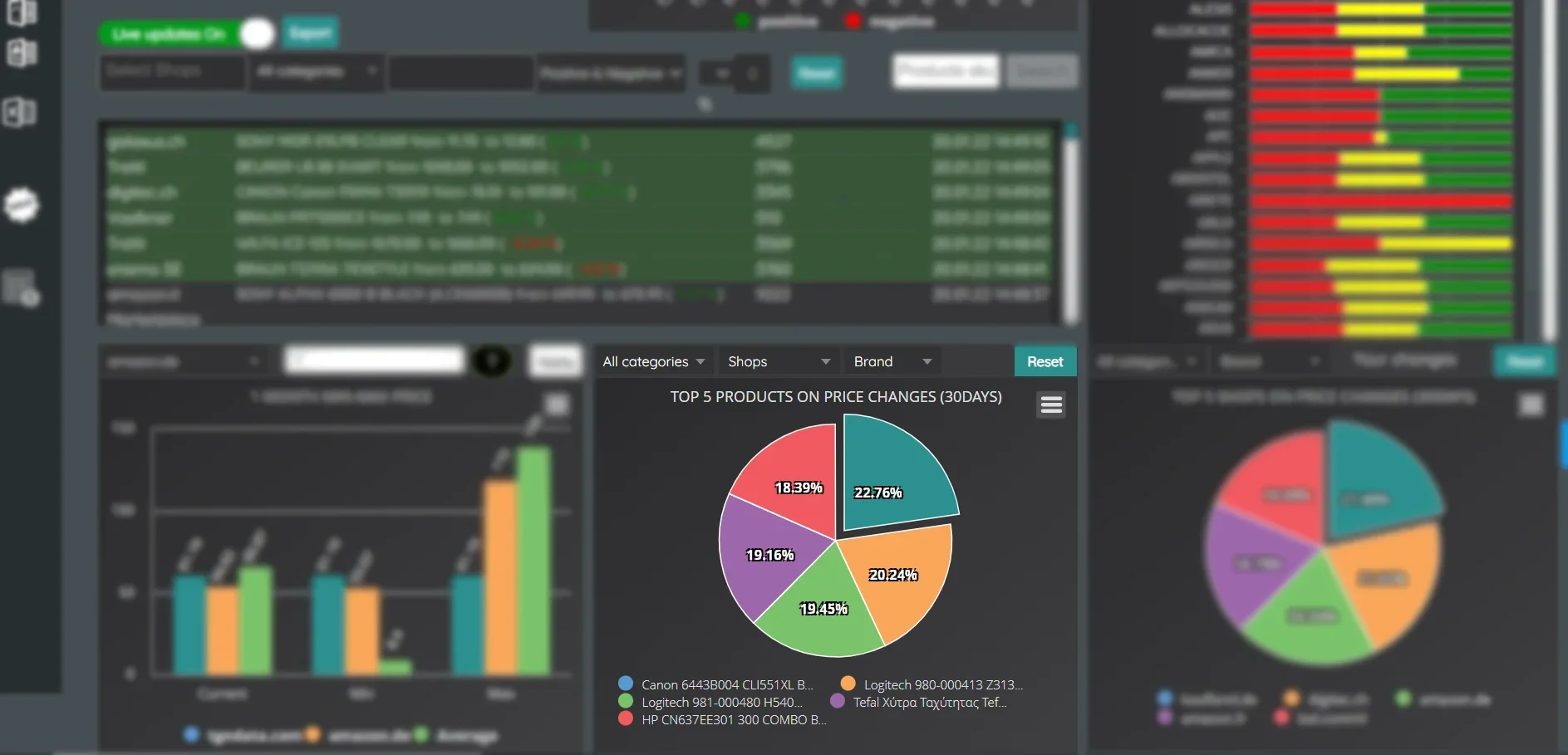Screen dimensions: 1568x755
Task: Click the round badge icon in the sidebar
Action: point(22,205)
